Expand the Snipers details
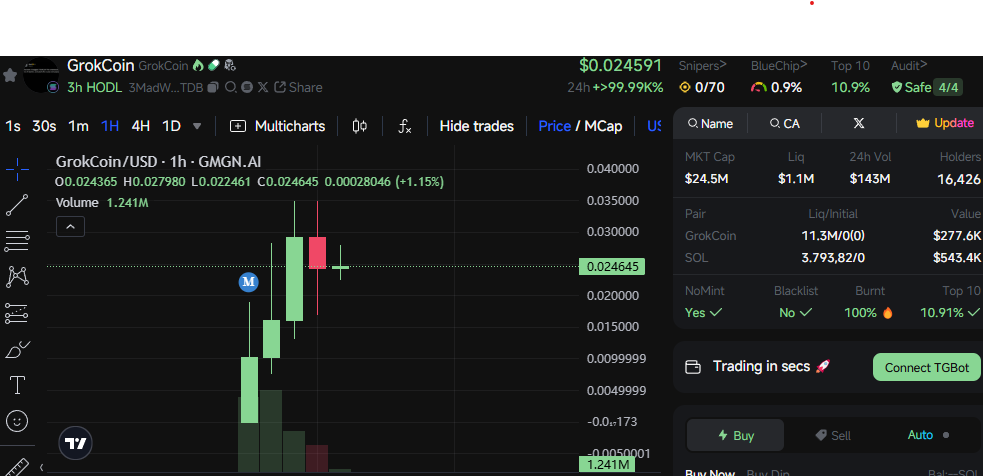This screenshot has width=983, height=476. [703, 65]
